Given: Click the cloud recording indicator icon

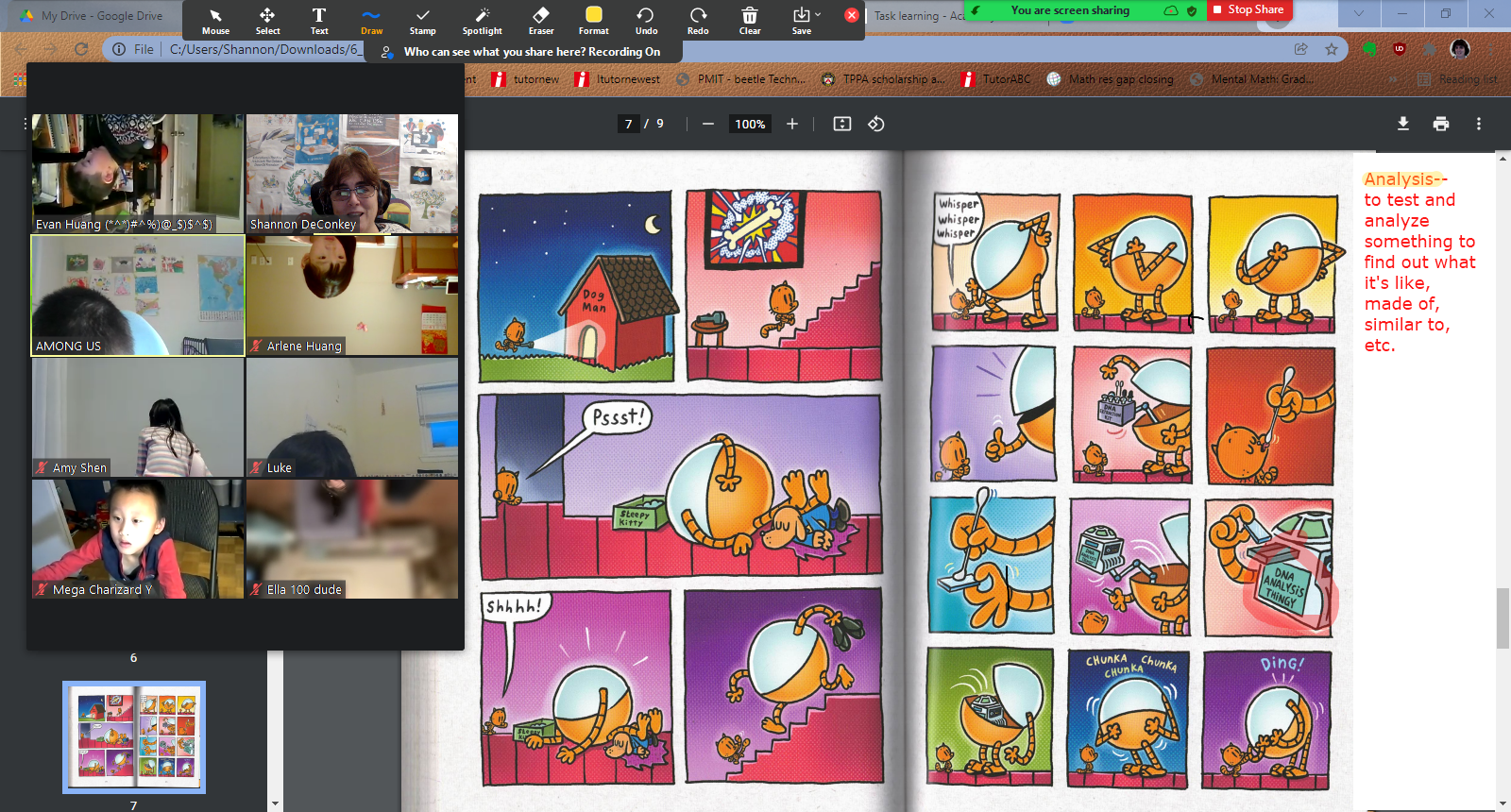Looking at the screenshot, I should click(x=1171, y=10).
